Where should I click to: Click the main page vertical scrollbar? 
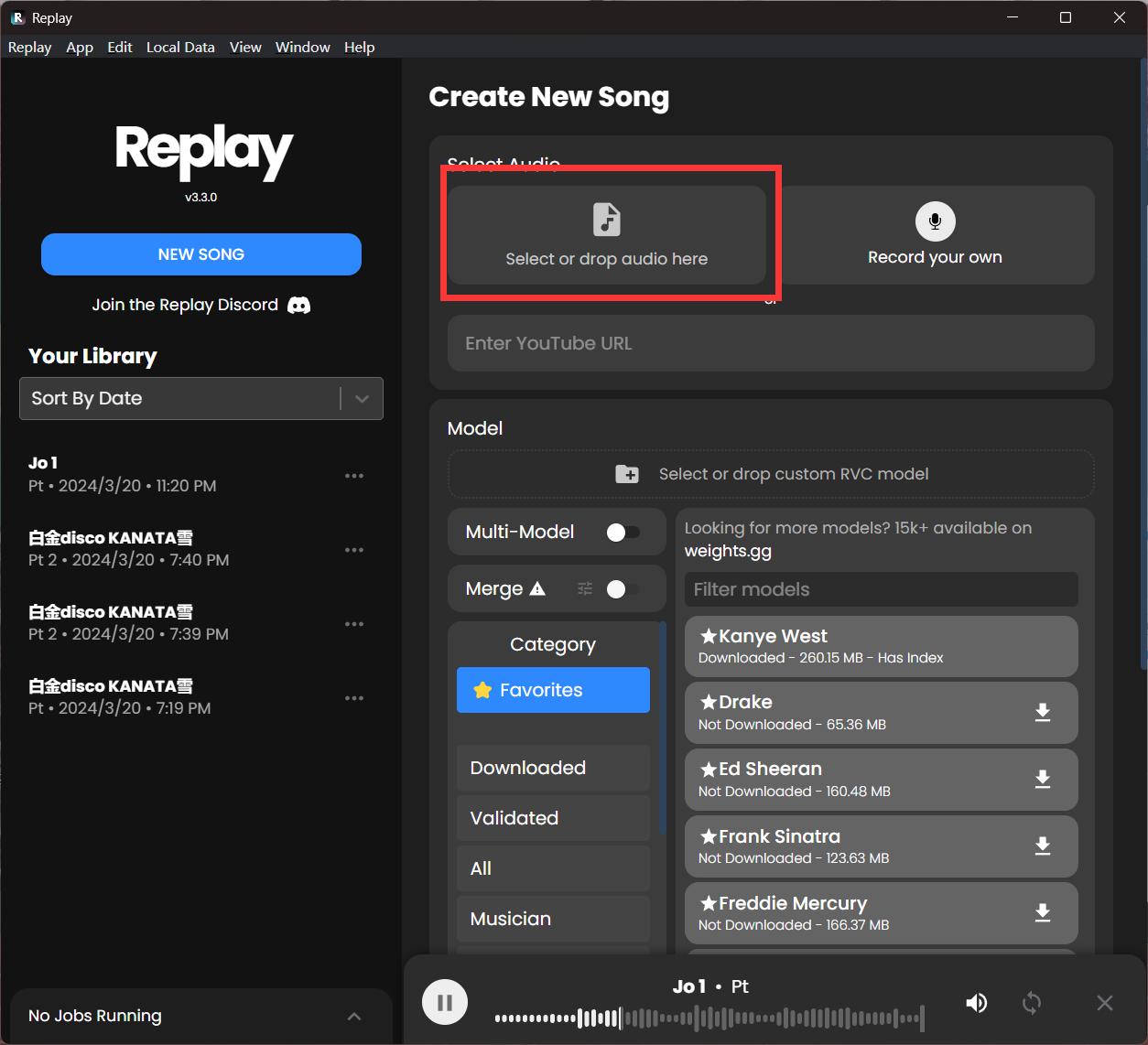[1143, 365]
